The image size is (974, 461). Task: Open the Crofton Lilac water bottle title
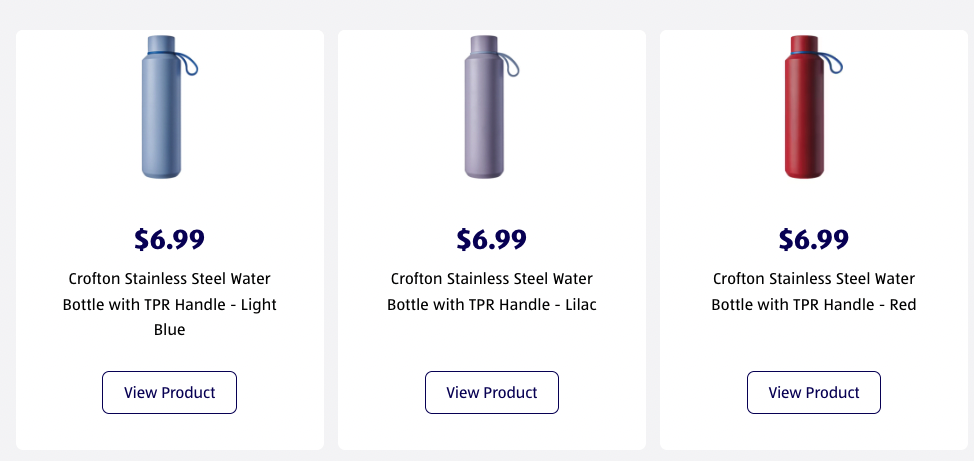tap(492, 291)
